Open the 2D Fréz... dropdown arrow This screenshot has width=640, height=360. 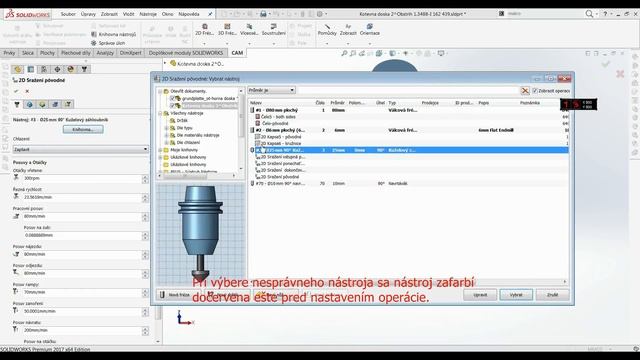click(204, 43)
